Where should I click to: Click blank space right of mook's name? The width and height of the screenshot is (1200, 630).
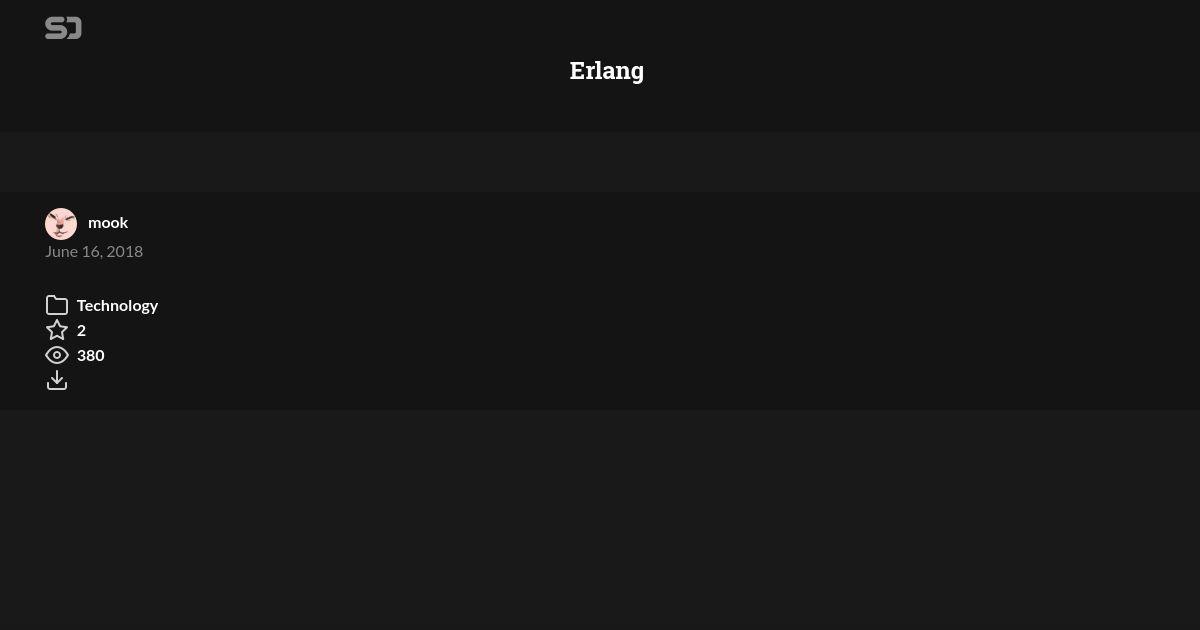click(x=600, y=222)
